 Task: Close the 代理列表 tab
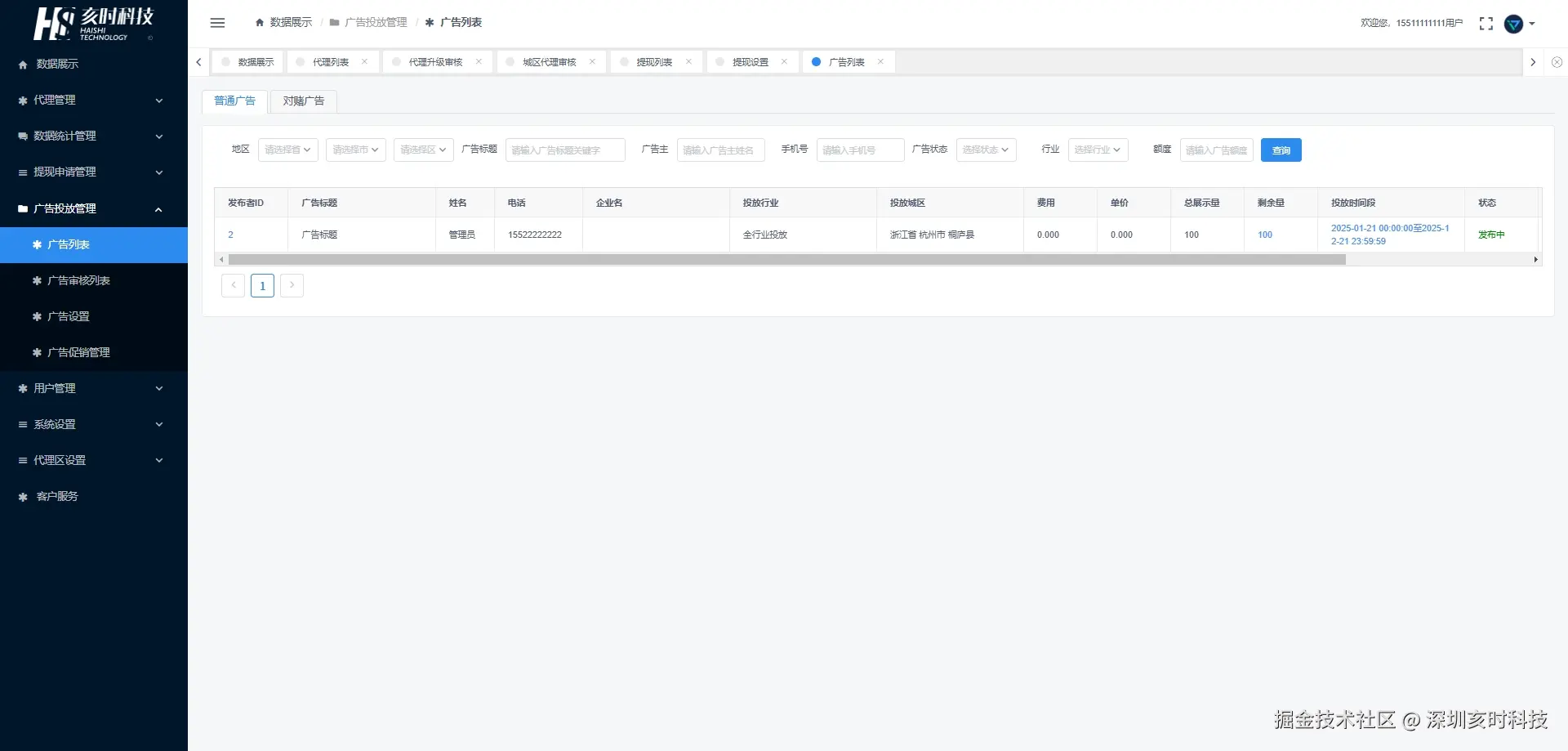tap(364, 62)
